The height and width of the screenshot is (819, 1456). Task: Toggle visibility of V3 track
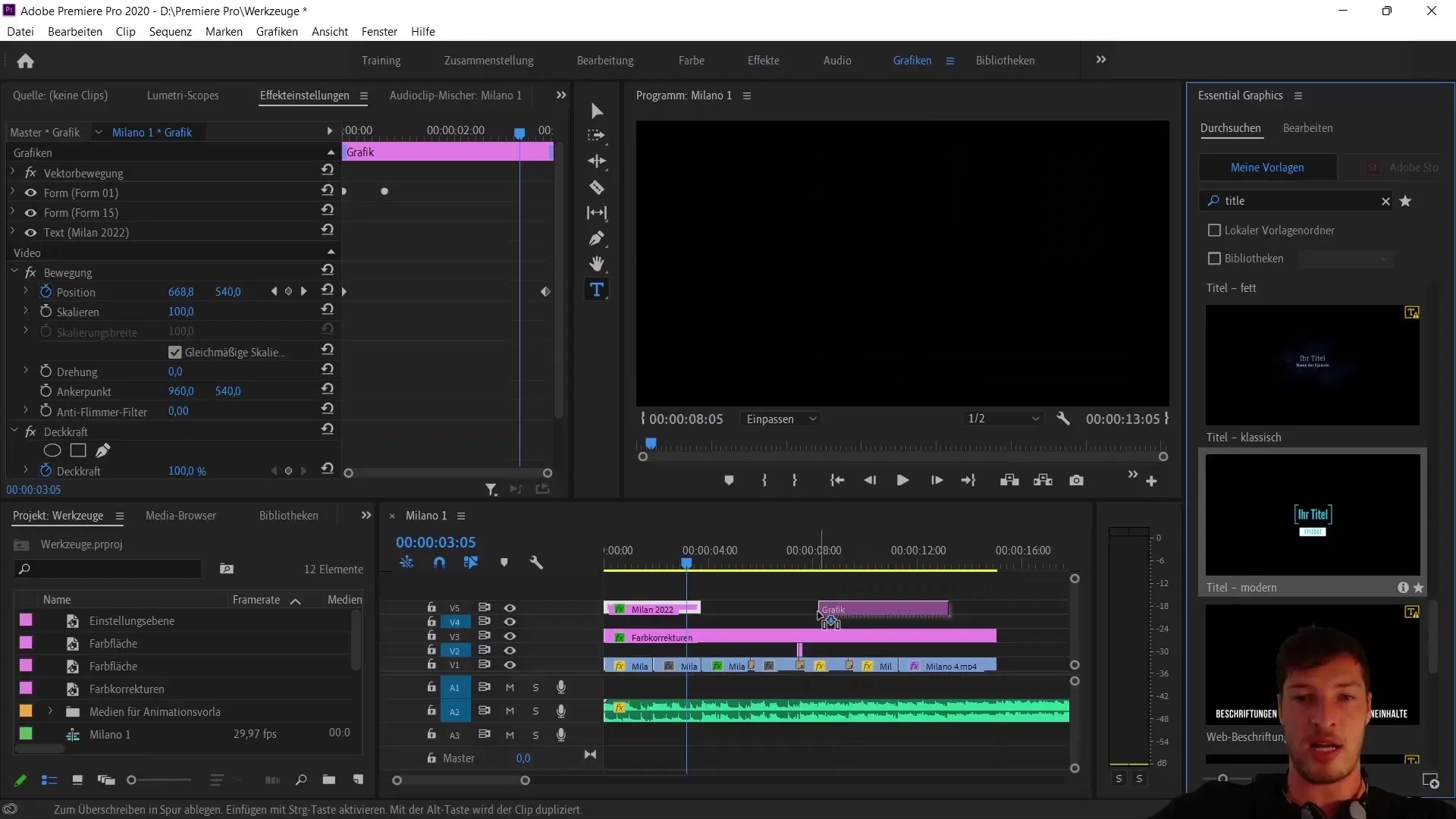coord(510,636)
